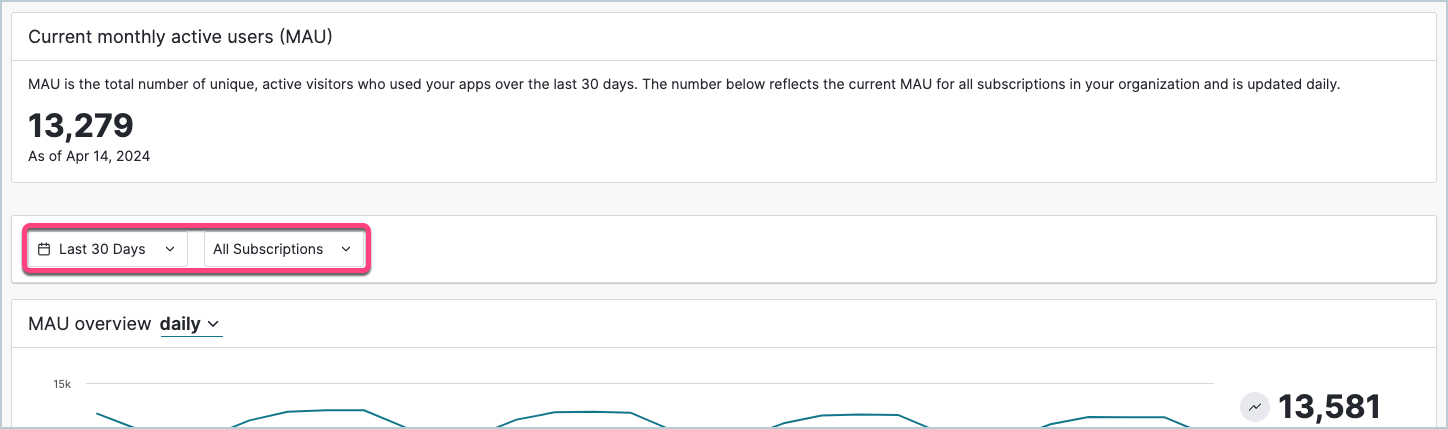Click the chevron arrow on All Subscriptions
Viewport: 1448px width, 429px height.
pyautogui.click(x=346, y=249)
